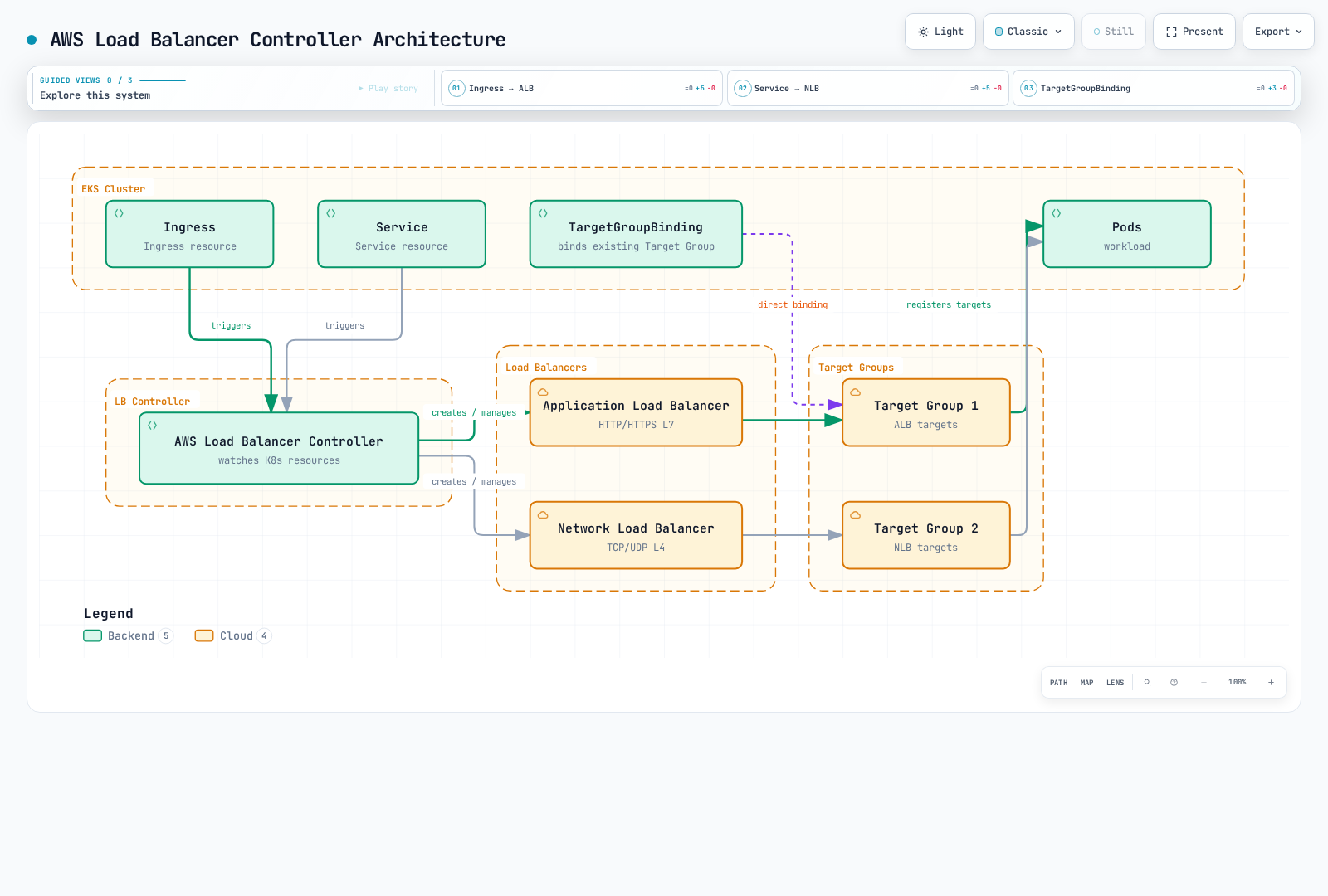
Task: Select the Service resource node
Action: (x=402, y=234)
